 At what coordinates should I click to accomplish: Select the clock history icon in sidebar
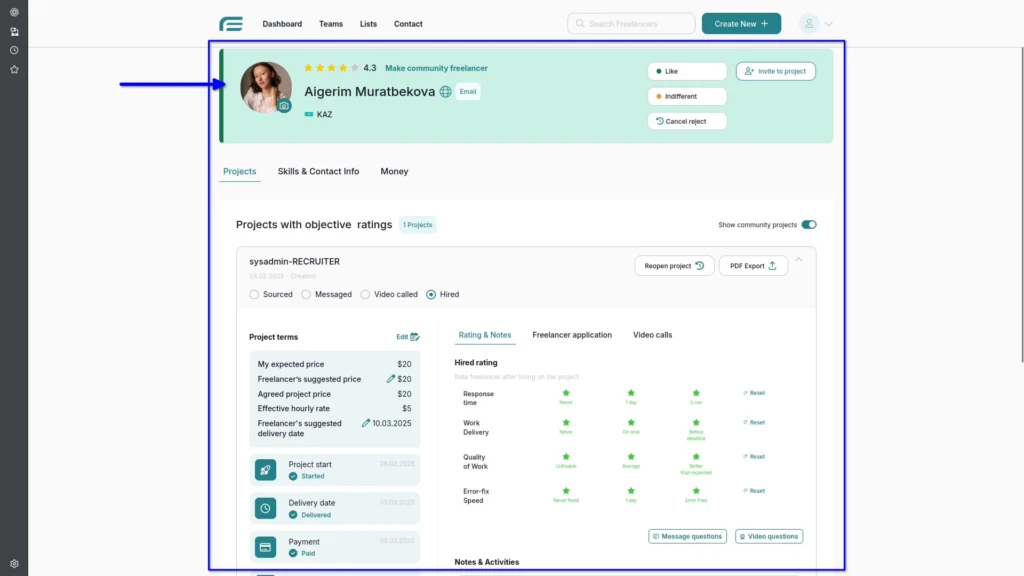pyautogui.click(x=14, y=49)
